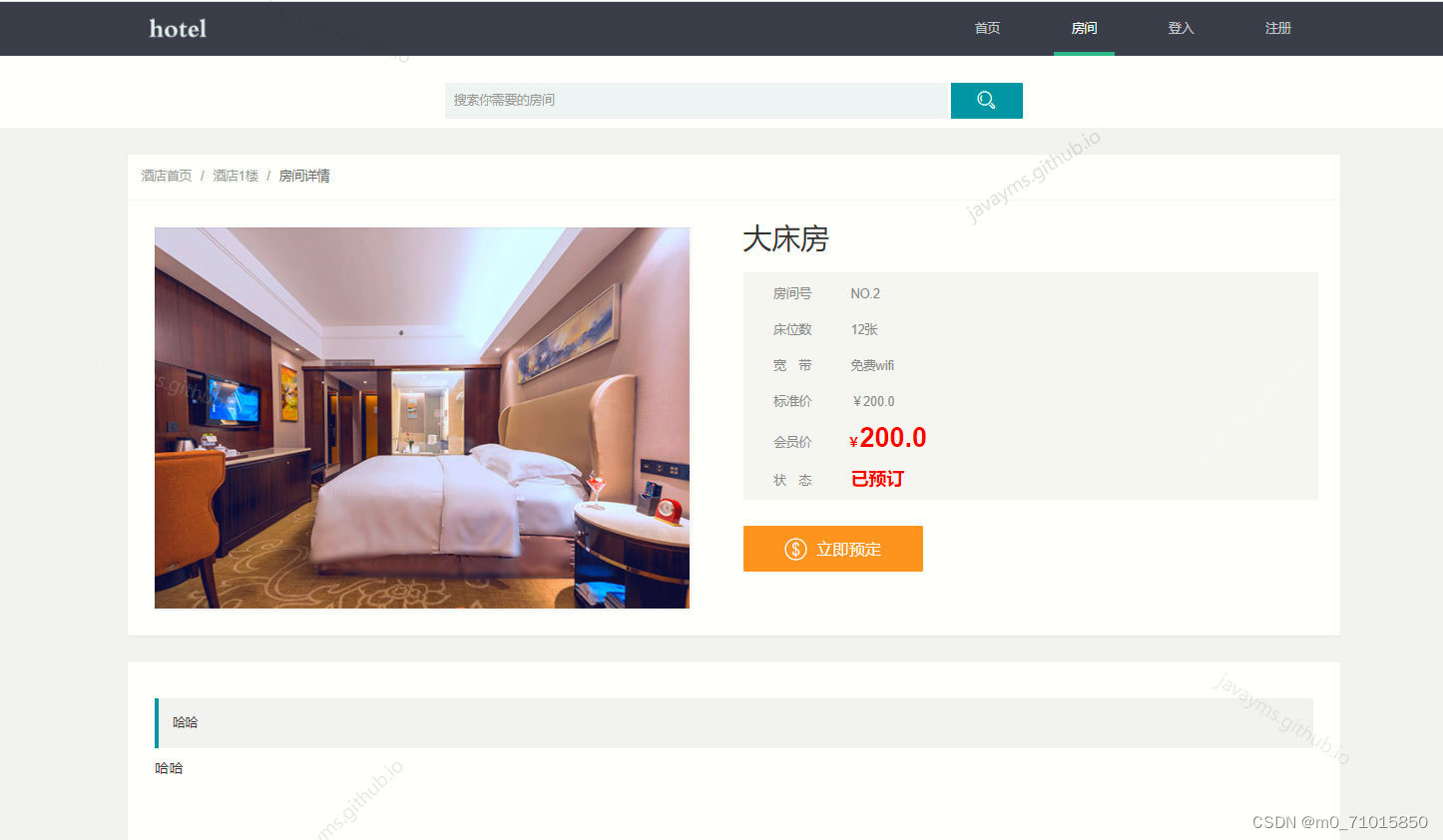The height and width of the screenshot is (840, 1443).
Task: Focus the 搜索你需要的房间 search field
Action: [696, 101]
